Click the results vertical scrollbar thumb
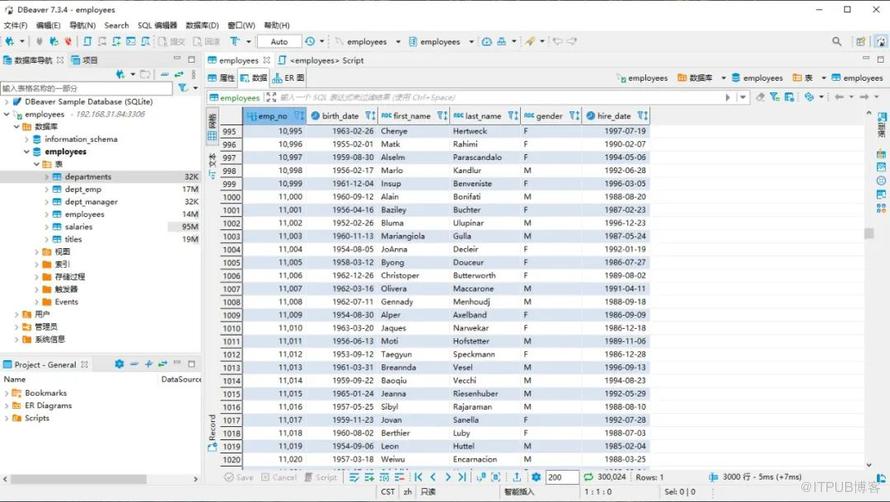890x502 pixels. [x=868, y=233]
